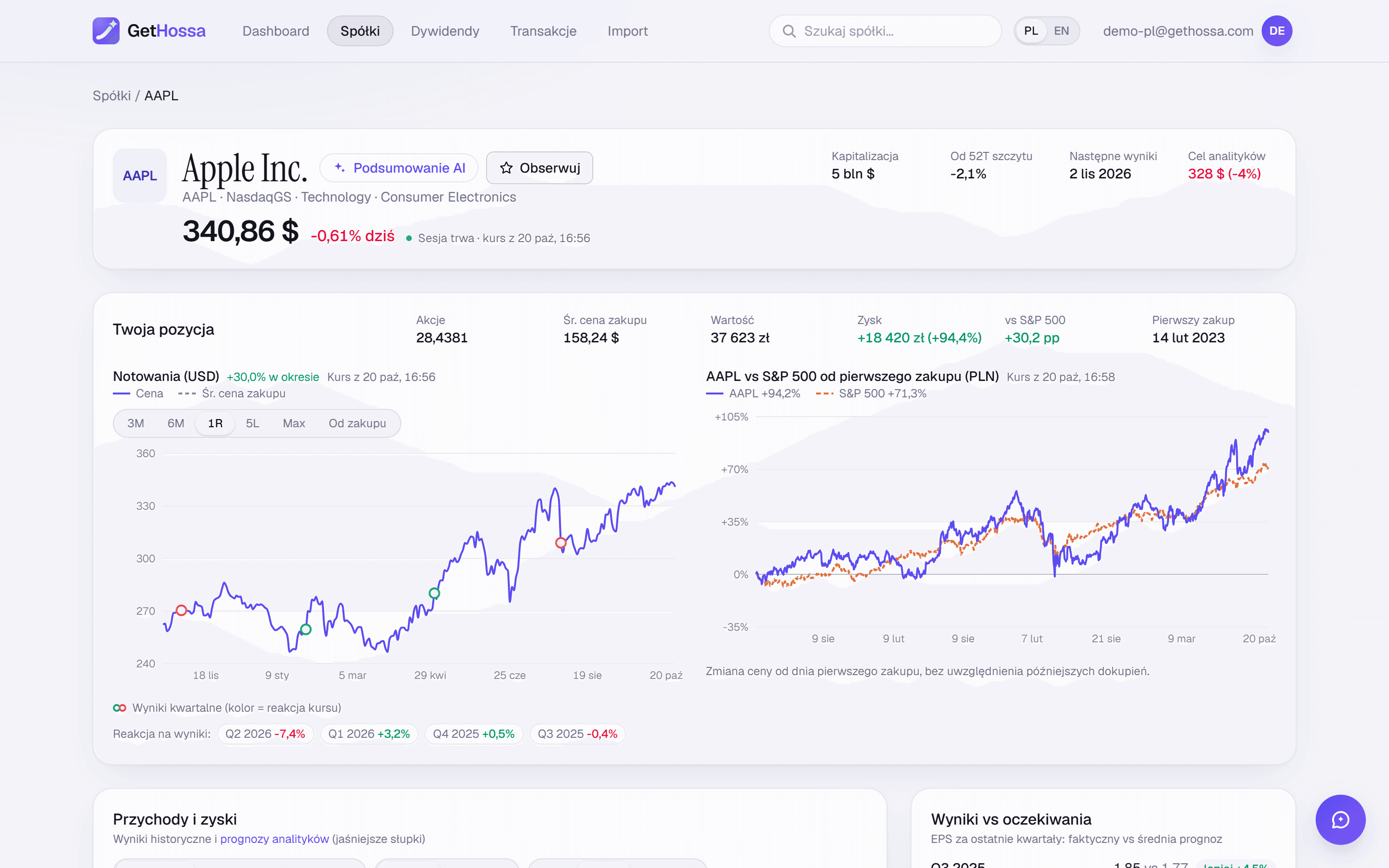1389x868 pixels.
Task: Click the GetHossa logo icon
Action: (x=106, y=31)
